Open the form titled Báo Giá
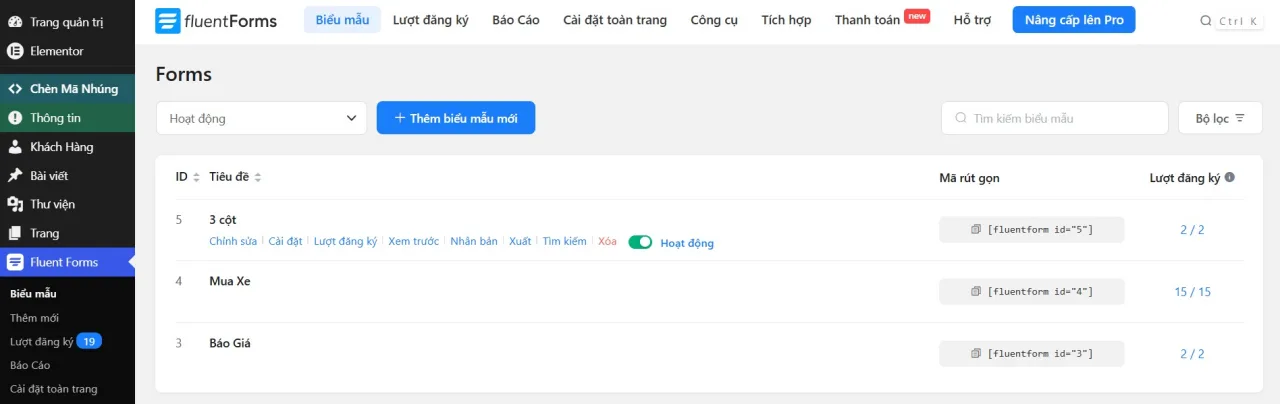The width and height of the screenshot is (1280, 404). pyautogui.click(x=230, y=343)
